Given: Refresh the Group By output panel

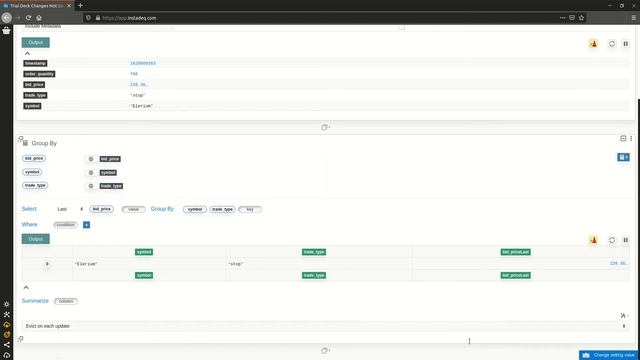Looking at the screenshot, I should (x=612, y=240).
